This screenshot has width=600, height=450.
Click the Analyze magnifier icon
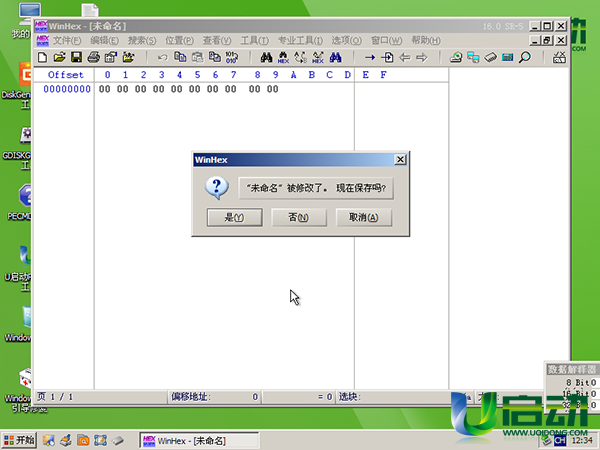525,58
